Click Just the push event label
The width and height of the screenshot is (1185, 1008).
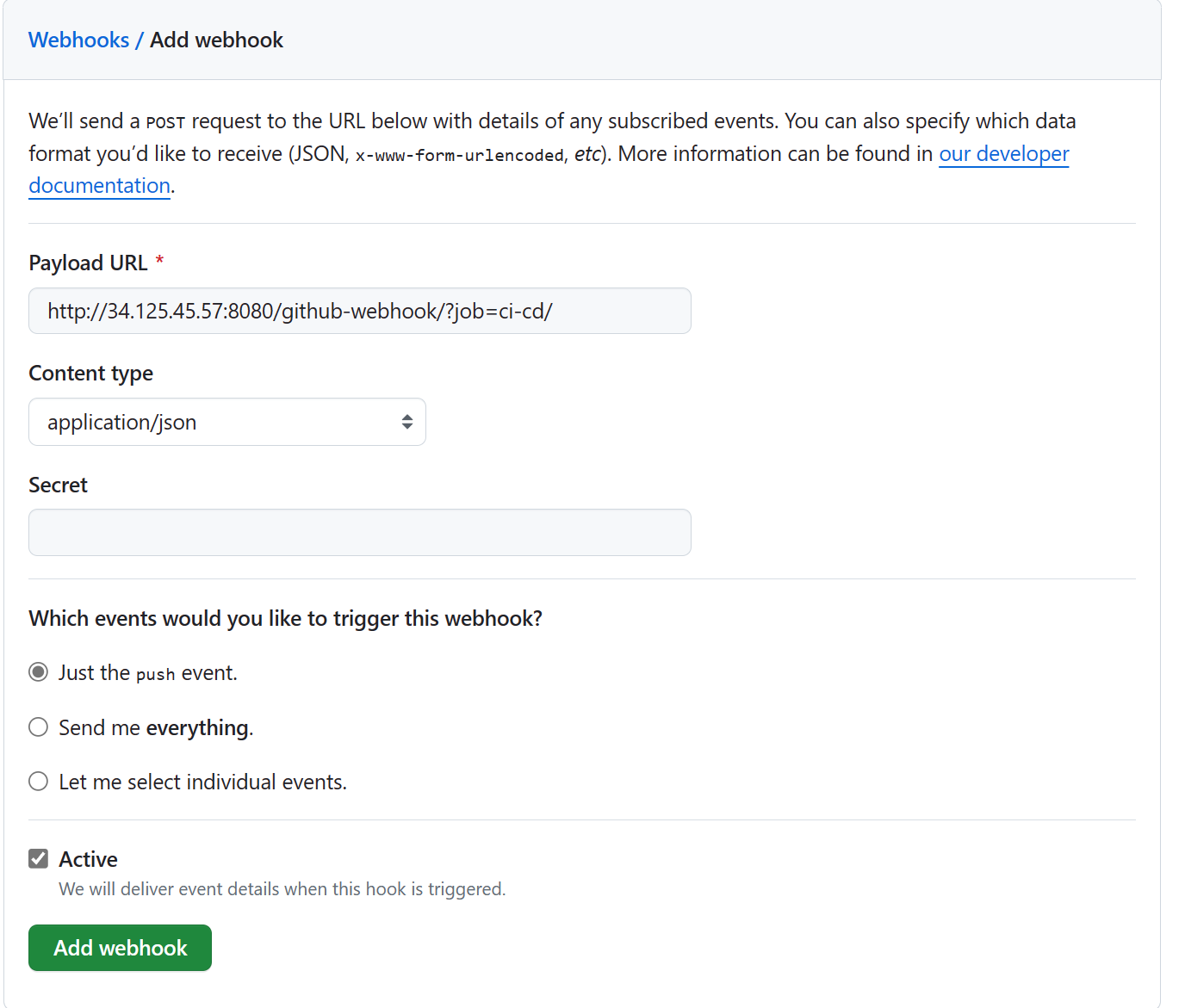point(148,673)
